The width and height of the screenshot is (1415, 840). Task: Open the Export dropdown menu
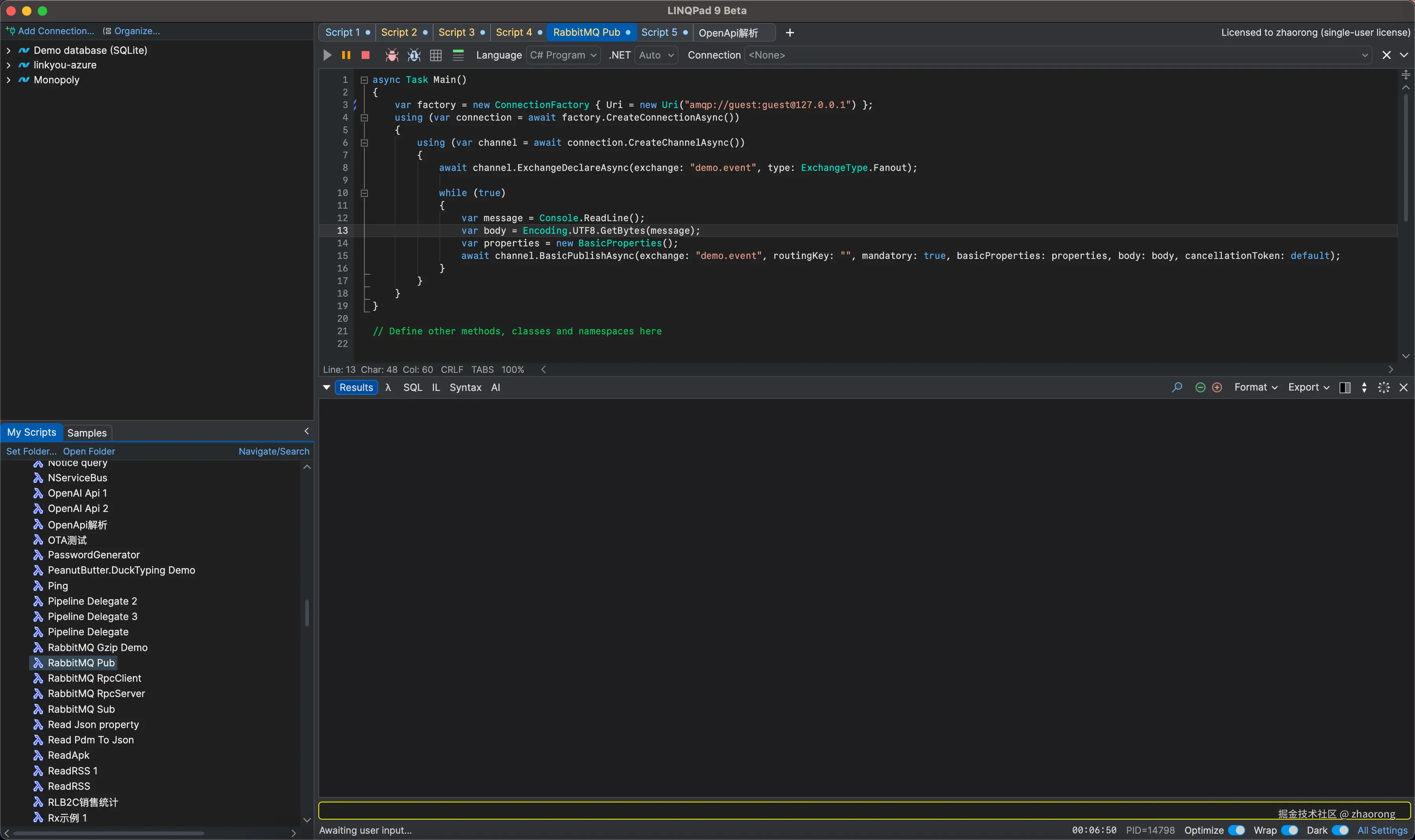(1308, 387)
